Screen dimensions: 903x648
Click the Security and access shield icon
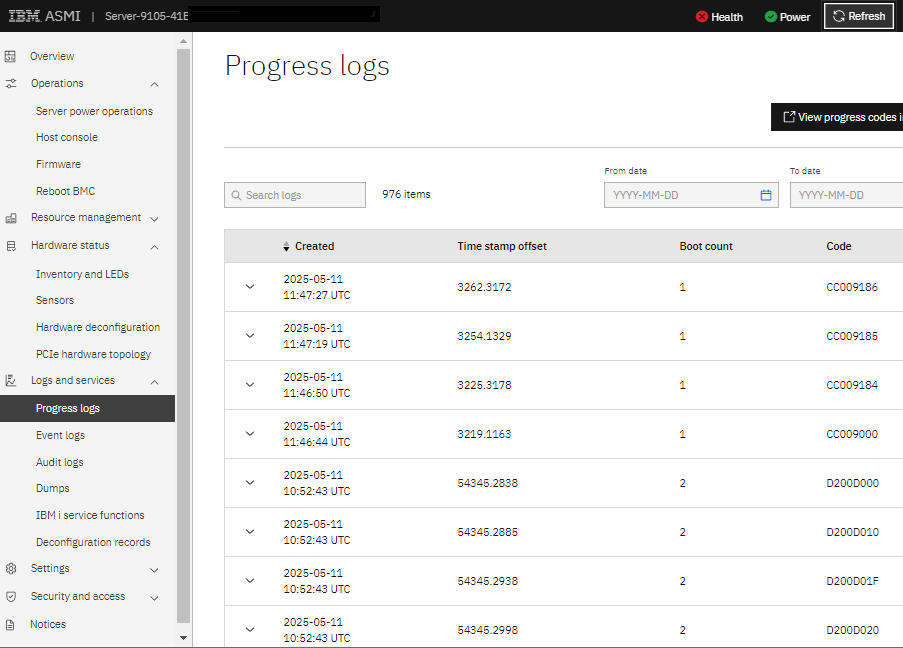(x=11, y=597)
